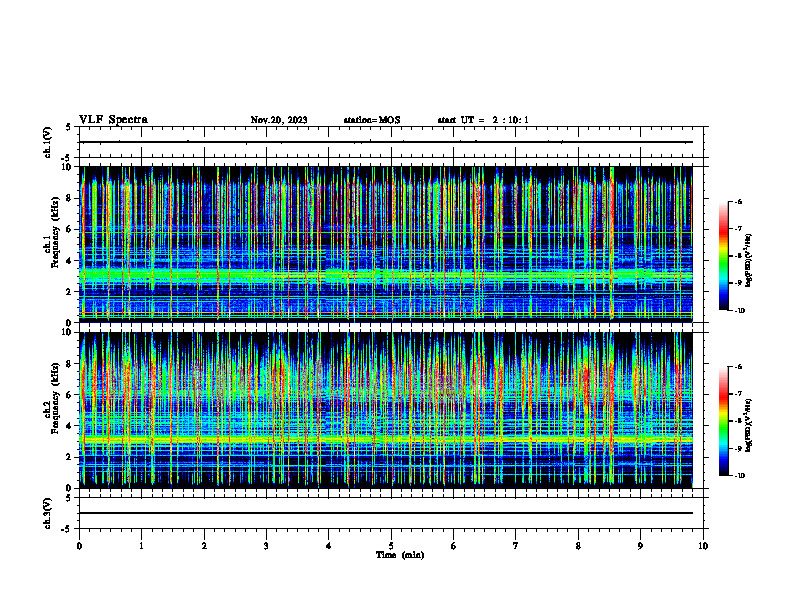792x612 pixels.
Task: Click the ch.2 spectrogram color bar
Action: tap(724, 421)
